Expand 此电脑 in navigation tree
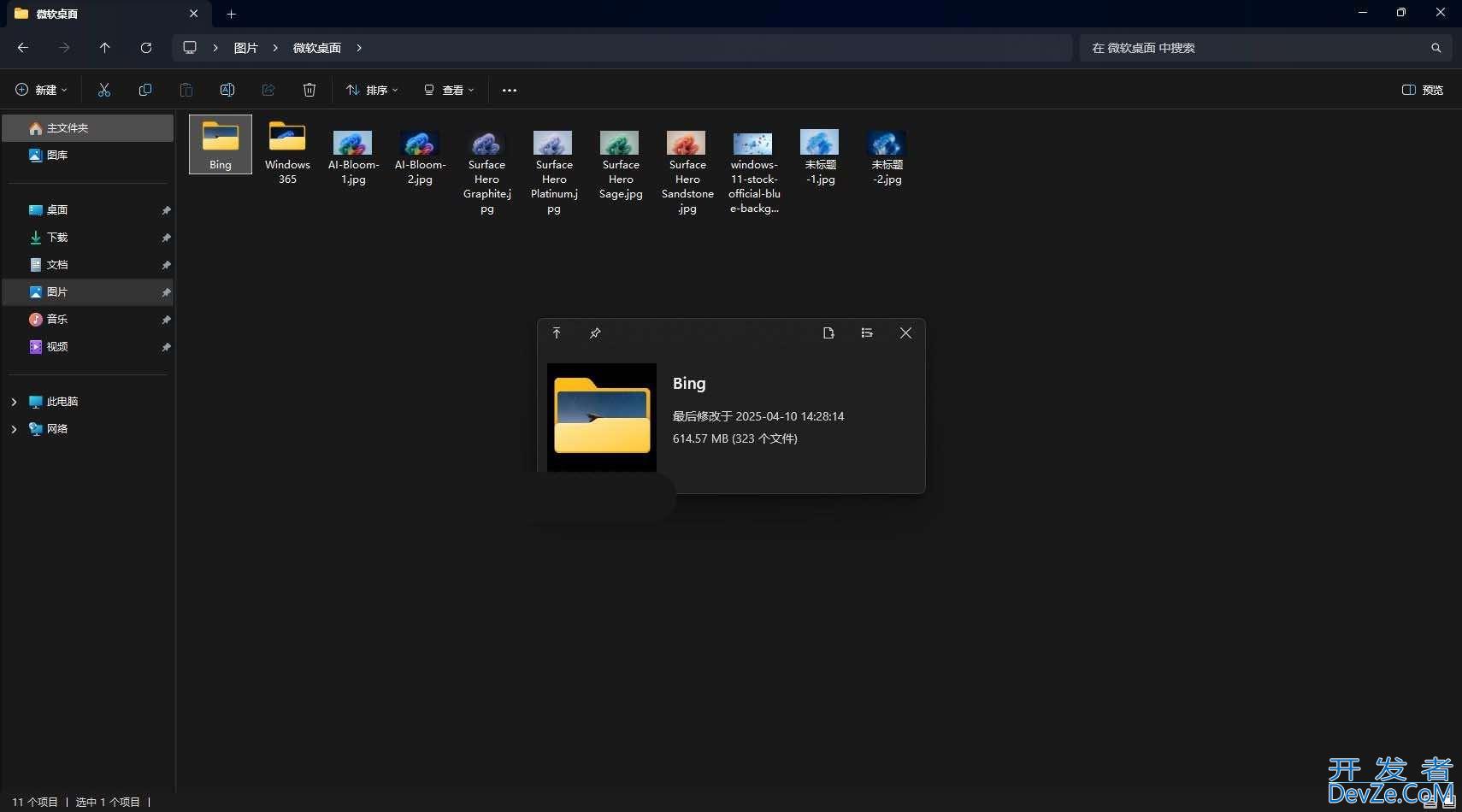This screenshot has width=1462, height=812. tap(14, 402)
